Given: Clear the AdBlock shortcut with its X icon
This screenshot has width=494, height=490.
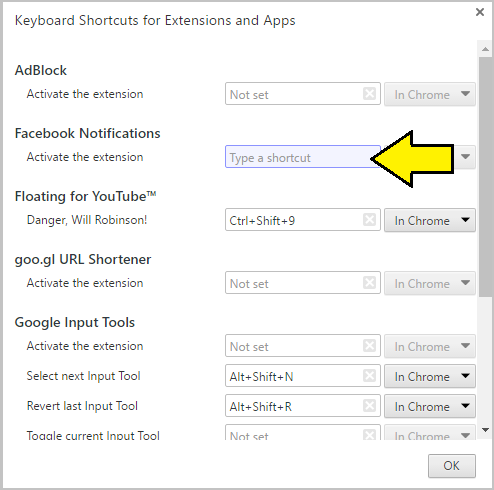Looking at the screenshot, I should click(x=369, y=94).
